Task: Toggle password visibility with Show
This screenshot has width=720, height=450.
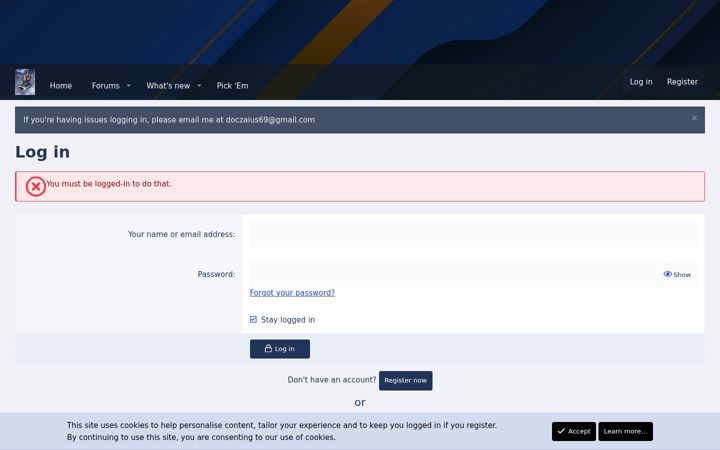Action: click(677, 275)
